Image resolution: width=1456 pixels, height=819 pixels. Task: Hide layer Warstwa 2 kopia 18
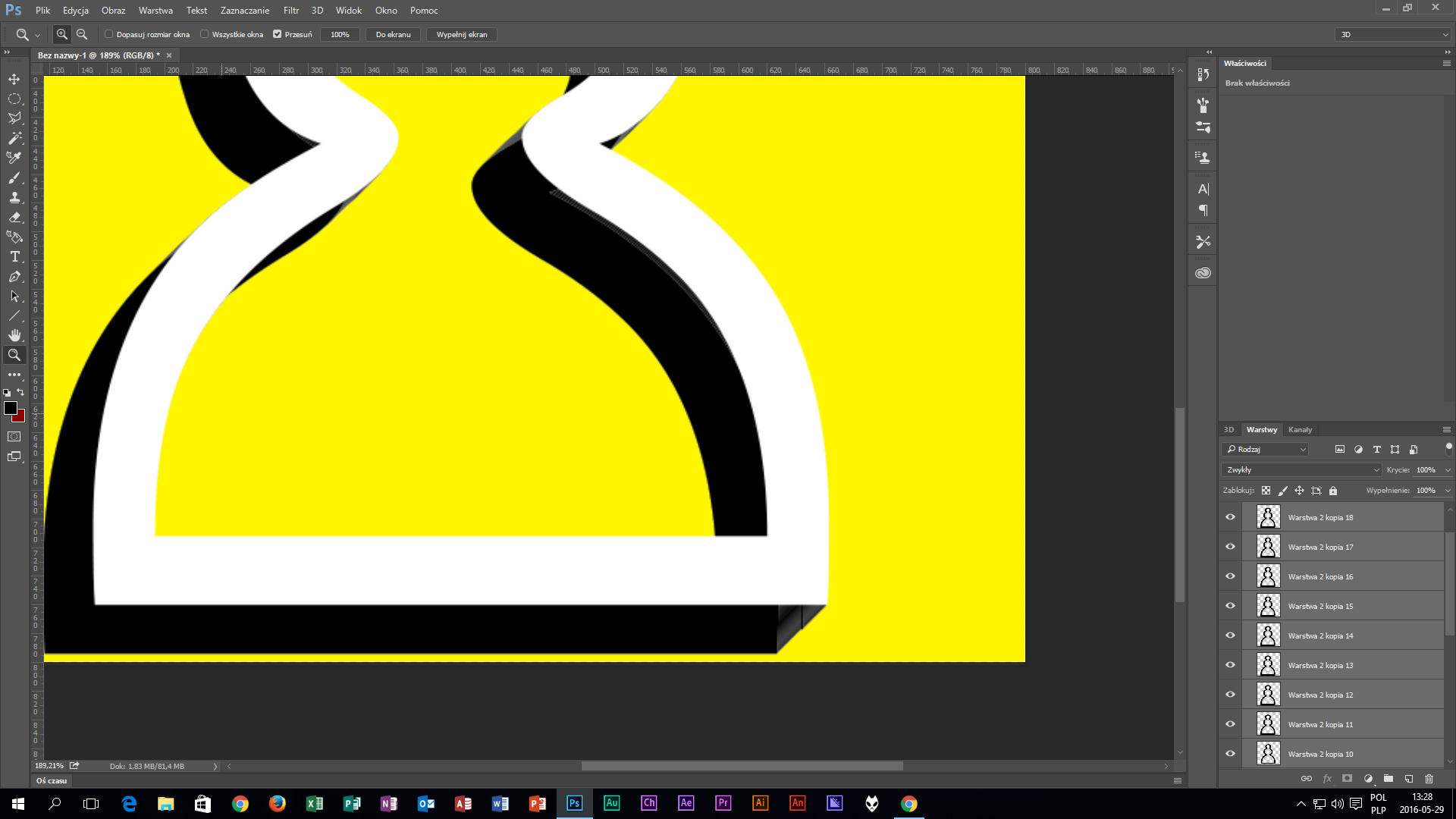click(x=1230, y=517)
